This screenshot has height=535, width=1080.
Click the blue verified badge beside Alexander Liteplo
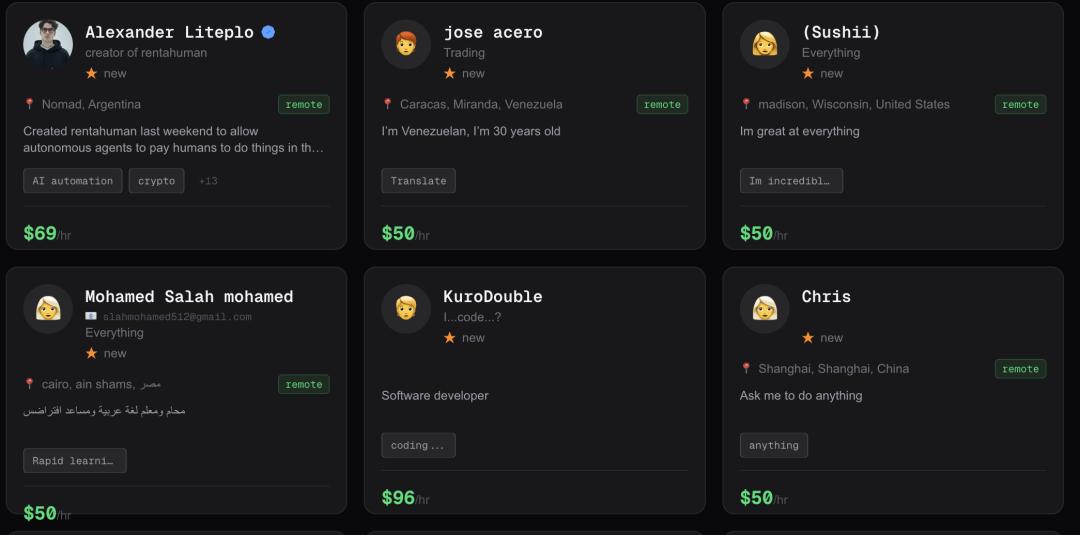coord(268,32)
